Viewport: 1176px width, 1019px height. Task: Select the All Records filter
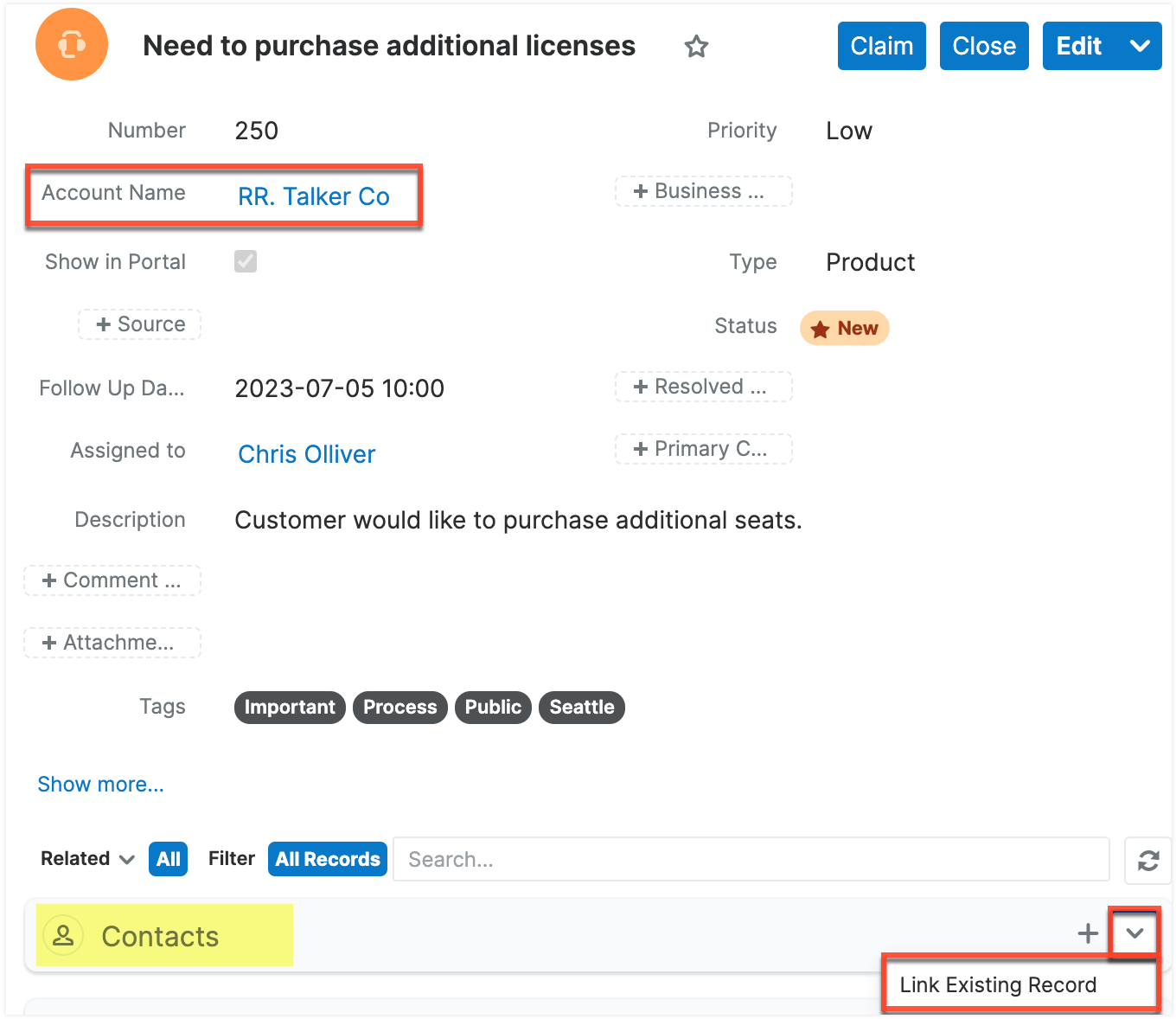click(327, 859)
